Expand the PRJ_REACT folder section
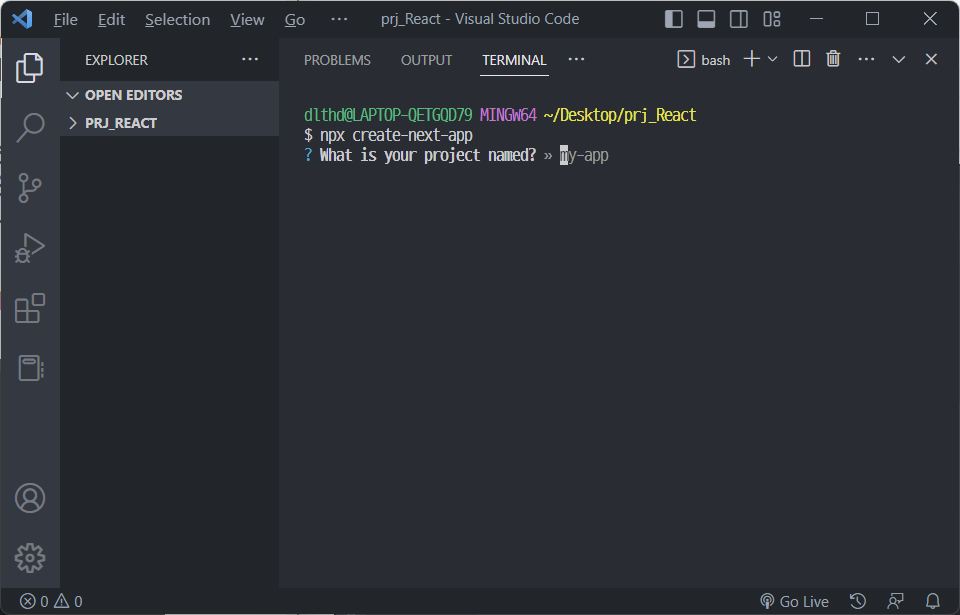Image resolution: width=960 pixels, height=615 pixels. click(170, 123)
